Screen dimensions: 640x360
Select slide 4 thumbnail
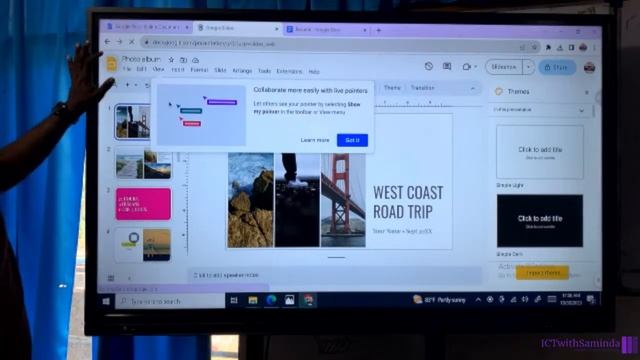[x=143, y=245]
